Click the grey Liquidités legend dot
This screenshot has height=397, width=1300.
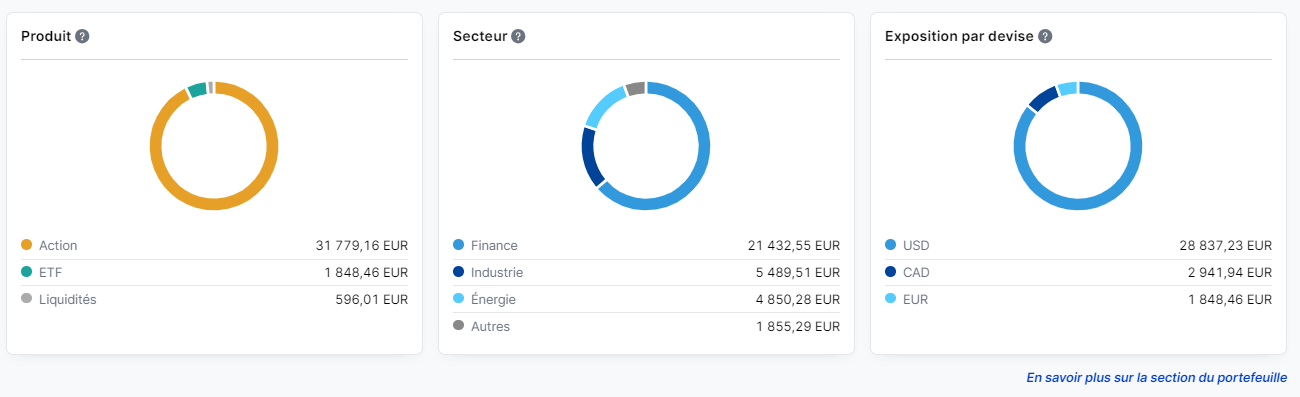[27, 299]
